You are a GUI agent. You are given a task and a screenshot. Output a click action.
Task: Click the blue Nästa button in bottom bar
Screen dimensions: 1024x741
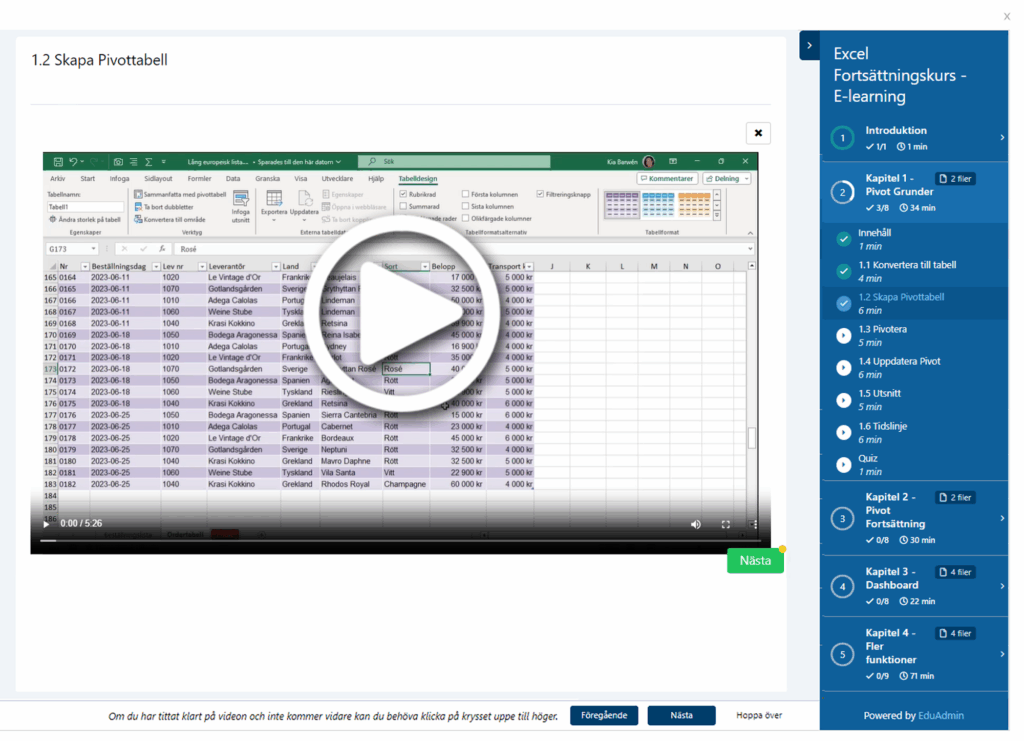(681, 716)
